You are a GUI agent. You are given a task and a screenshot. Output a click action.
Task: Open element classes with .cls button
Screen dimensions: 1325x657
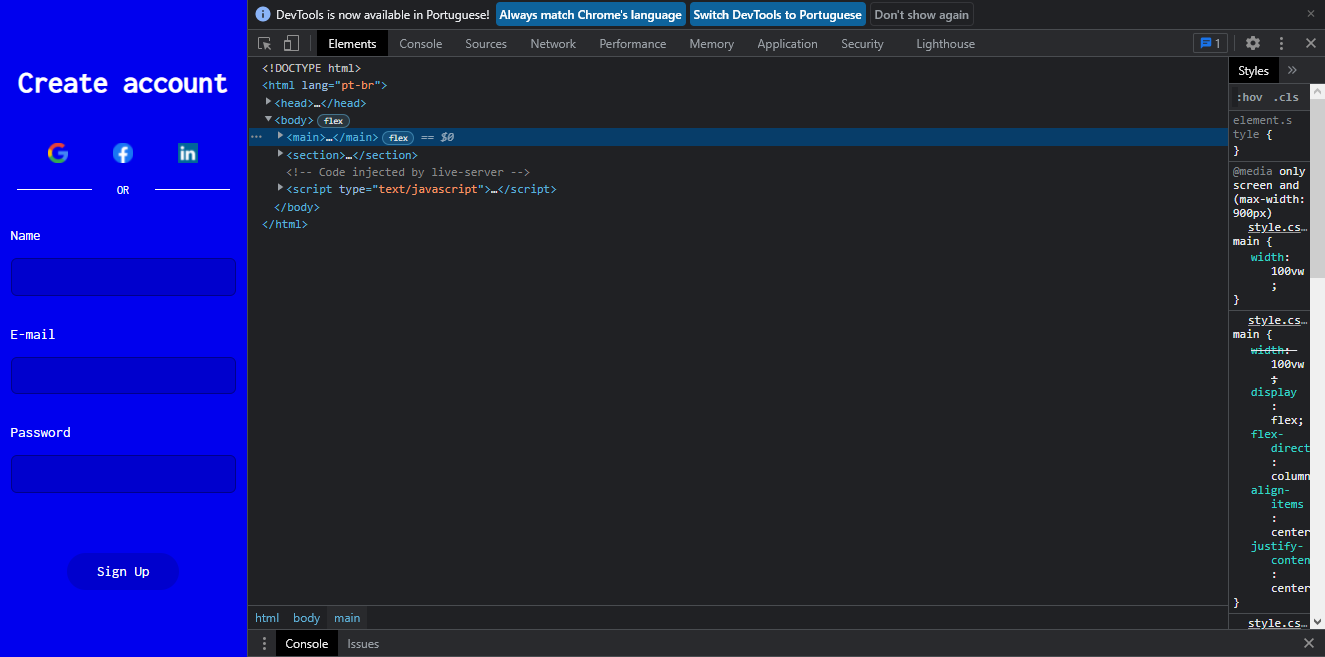point(1286,96)
